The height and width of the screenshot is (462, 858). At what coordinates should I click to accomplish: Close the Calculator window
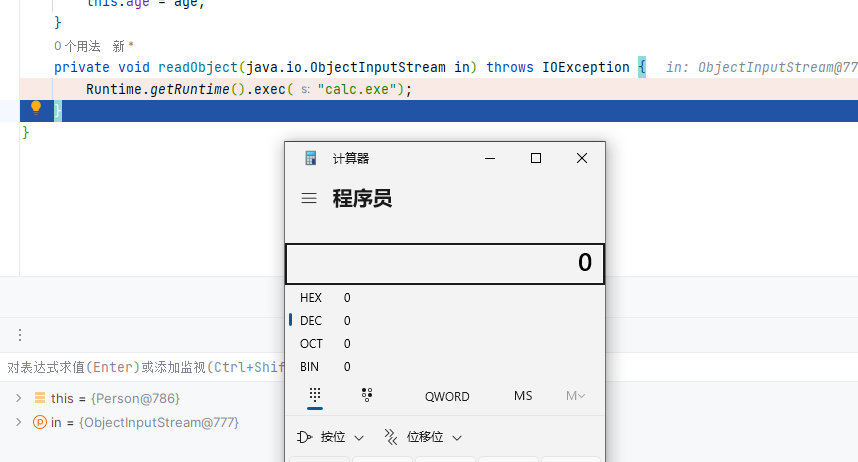click(582, 158)
